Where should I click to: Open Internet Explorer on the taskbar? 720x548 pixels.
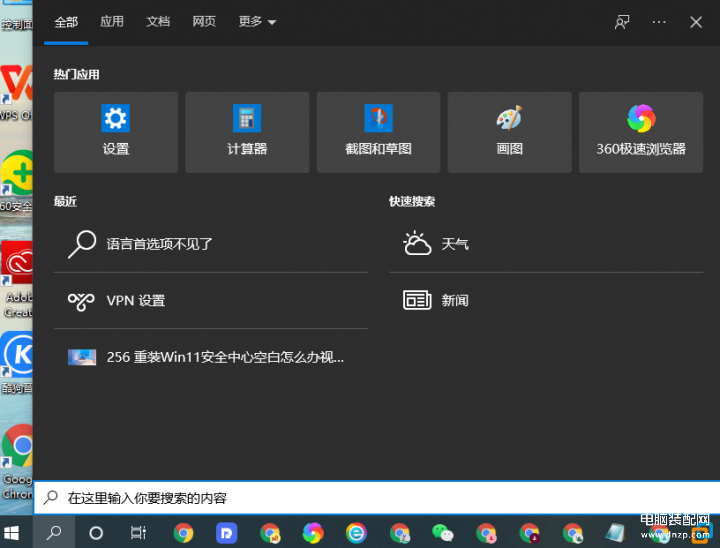356,533
